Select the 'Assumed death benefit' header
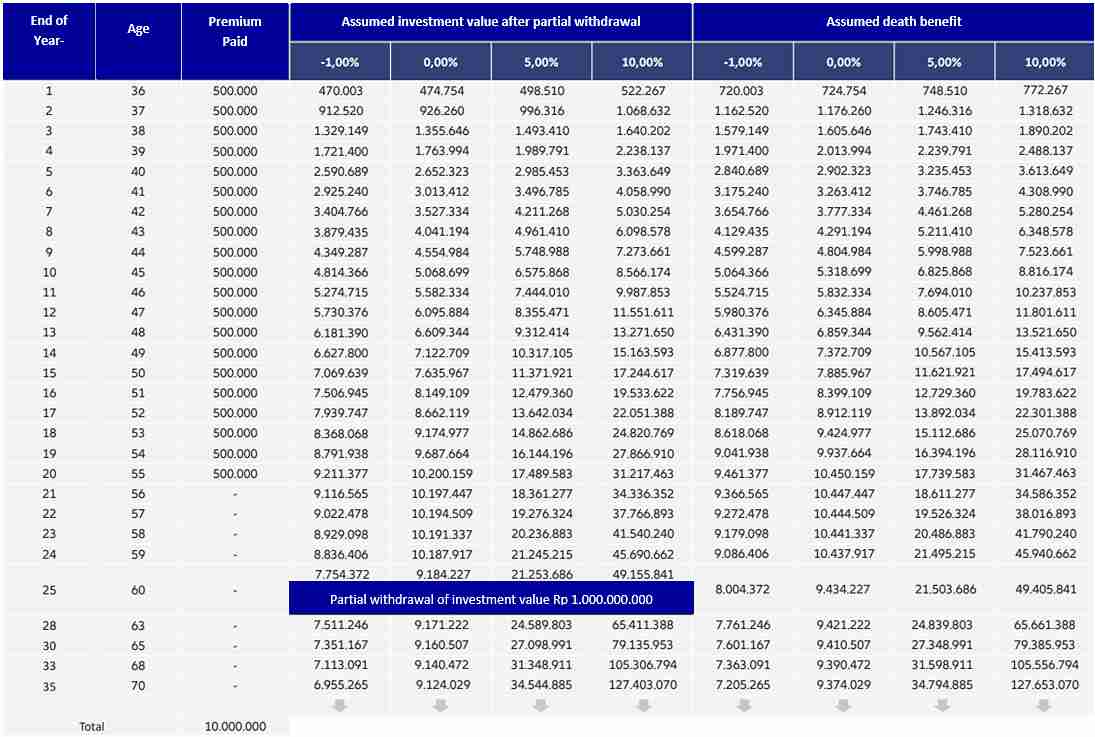The width and height of the screenshot is (1095, 737). click(893, 21)
